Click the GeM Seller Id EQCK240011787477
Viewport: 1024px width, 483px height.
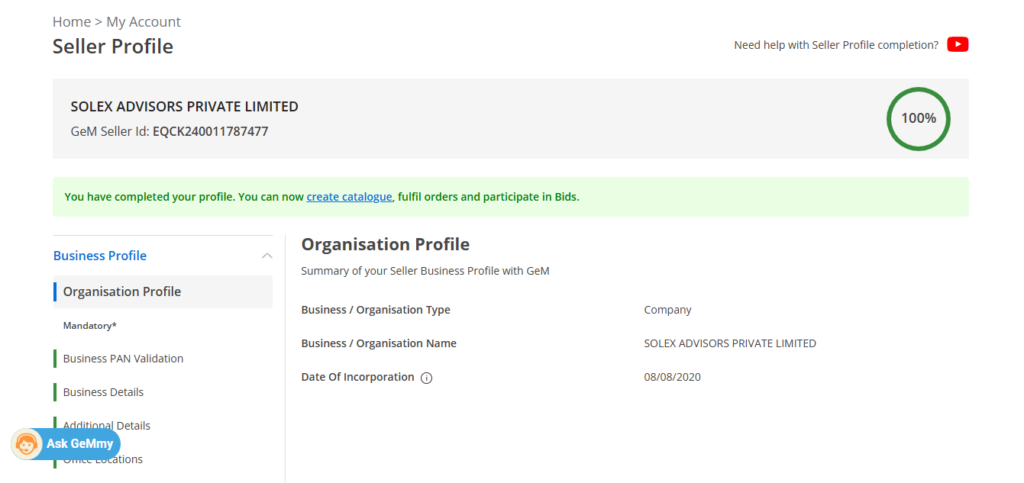tap(210, 131)
